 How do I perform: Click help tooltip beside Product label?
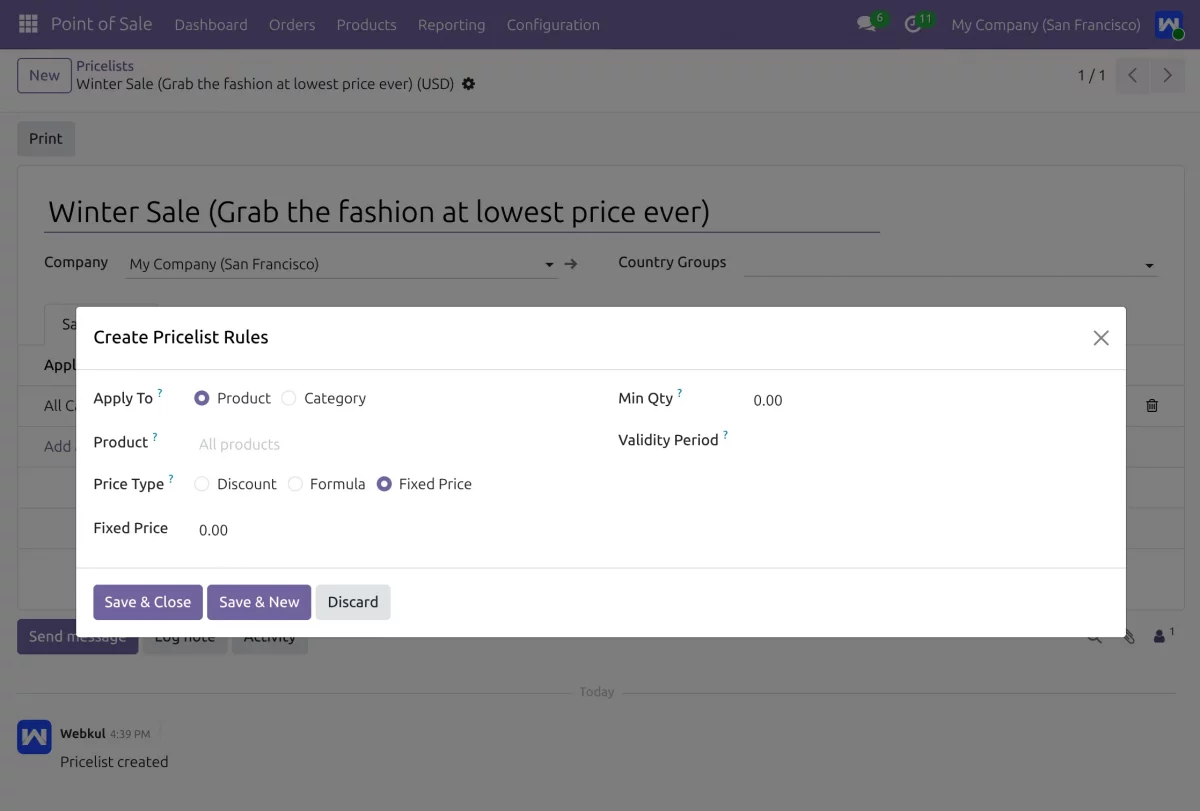click(155, 437)
